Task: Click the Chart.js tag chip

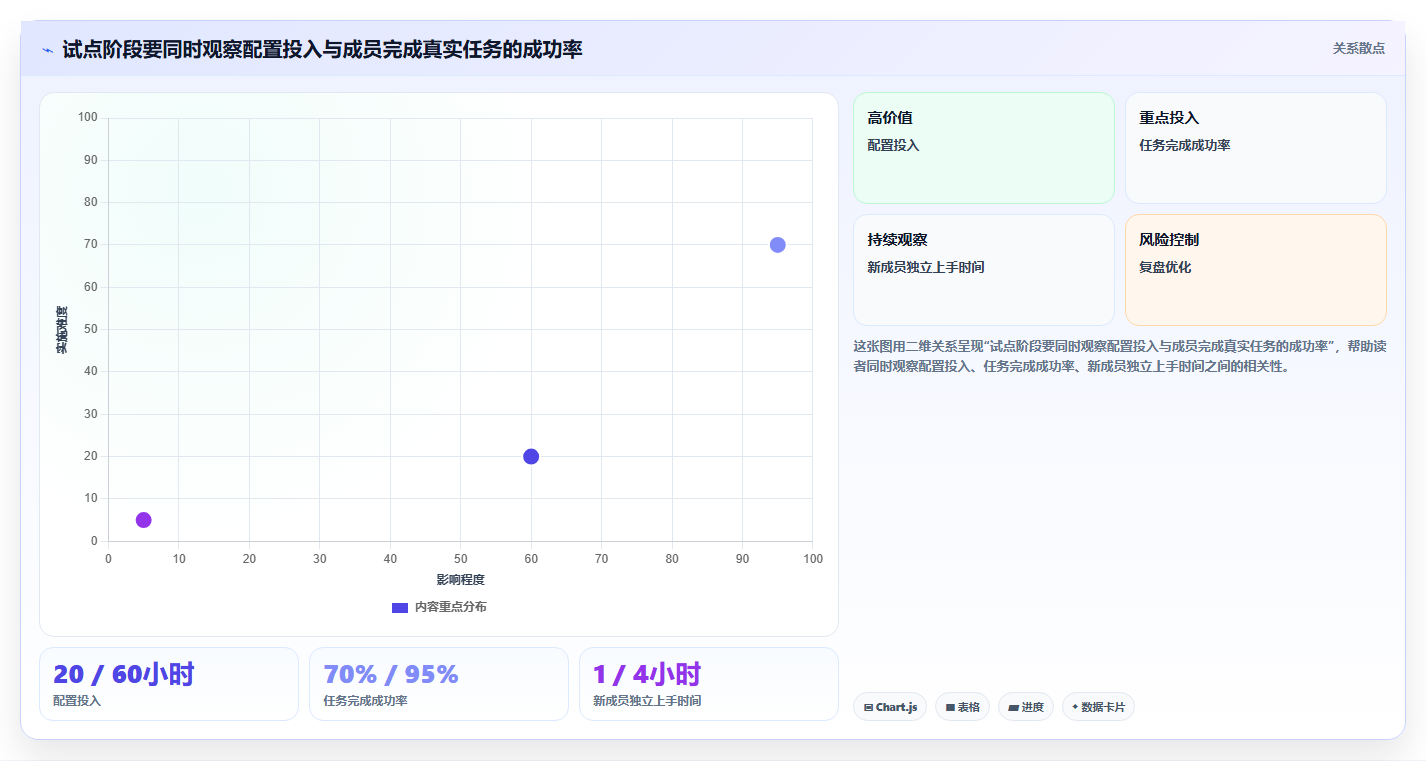Action: pos(890,707)
